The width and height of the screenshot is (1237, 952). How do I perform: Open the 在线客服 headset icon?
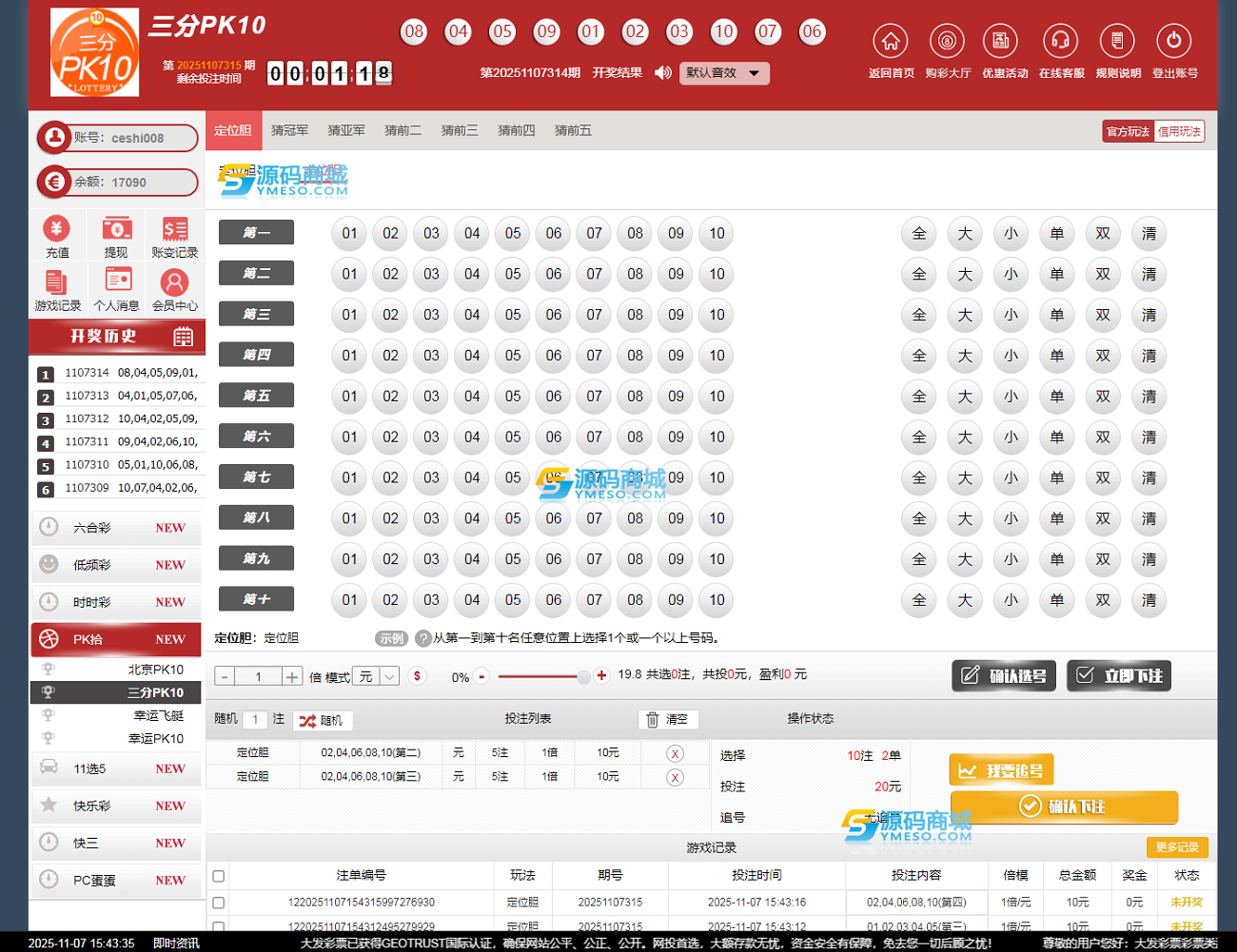pyautogui.click(x=1060, y=42)
